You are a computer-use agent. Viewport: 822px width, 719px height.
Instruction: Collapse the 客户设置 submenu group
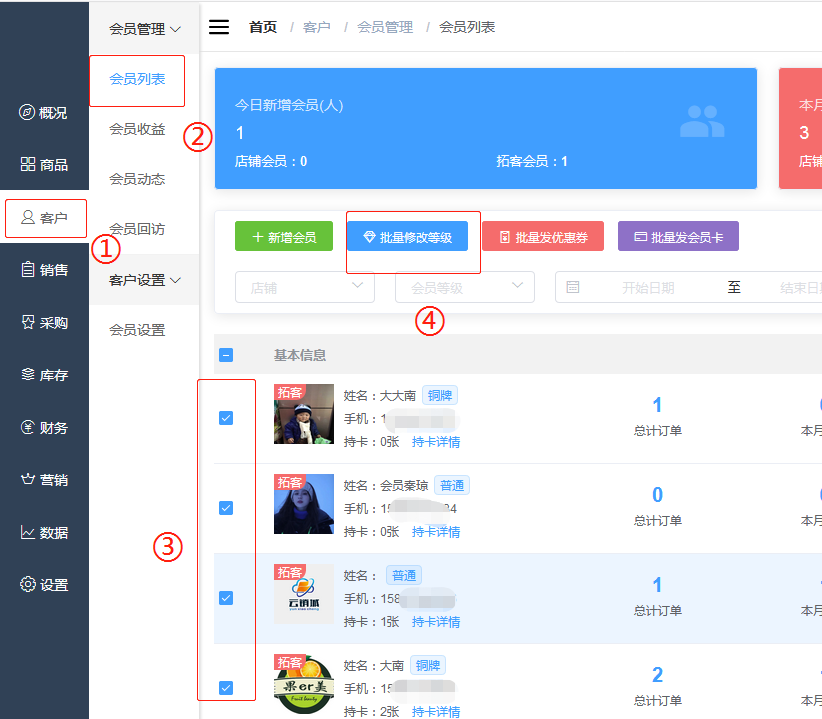click(x=144, y=280)
